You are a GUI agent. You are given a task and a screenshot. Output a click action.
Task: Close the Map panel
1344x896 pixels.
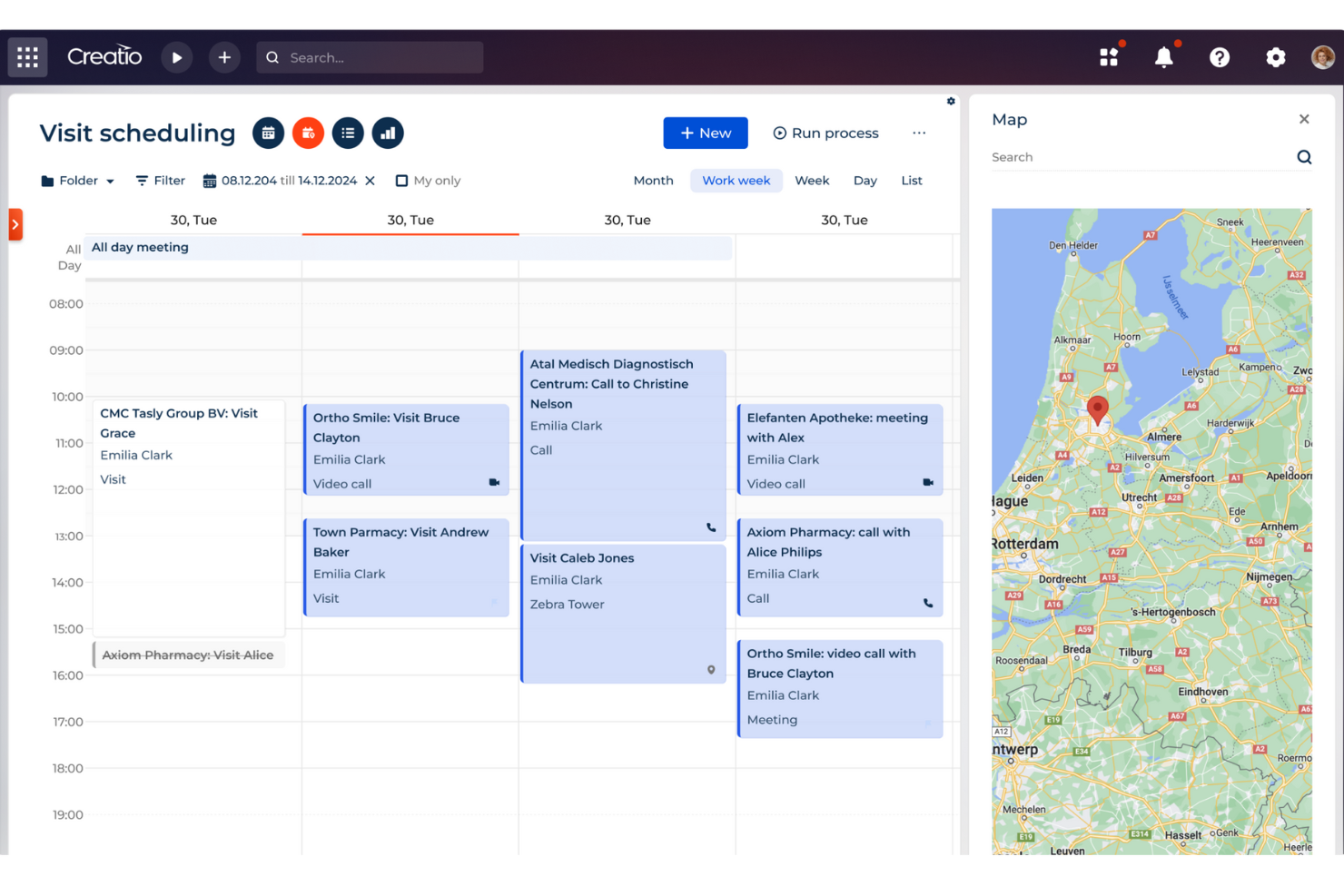pyautogui.click(x=1304, y=119)
